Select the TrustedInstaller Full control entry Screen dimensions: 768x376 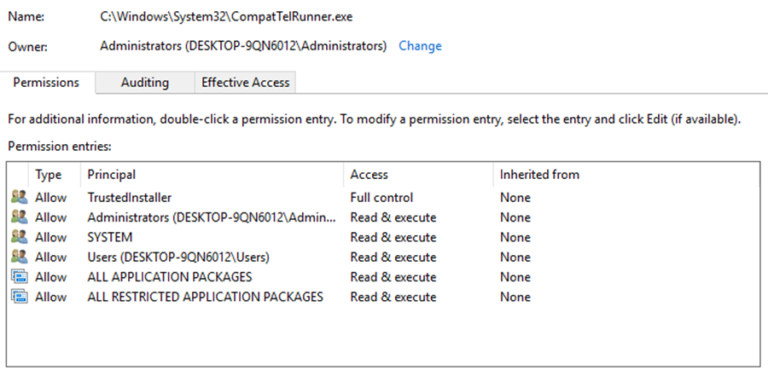point(383,197)
